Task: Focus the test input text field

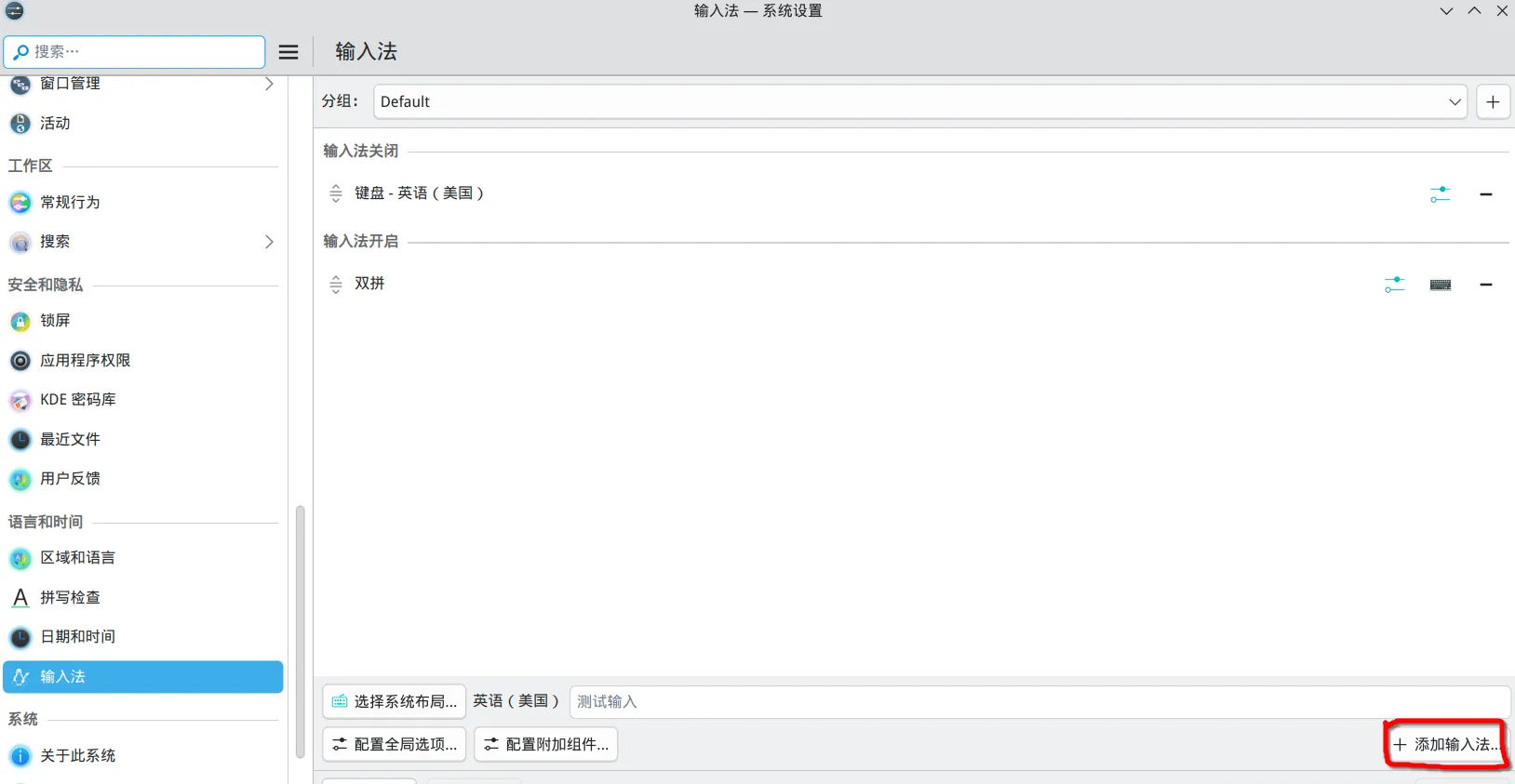Action: [x=1038, y=702]
